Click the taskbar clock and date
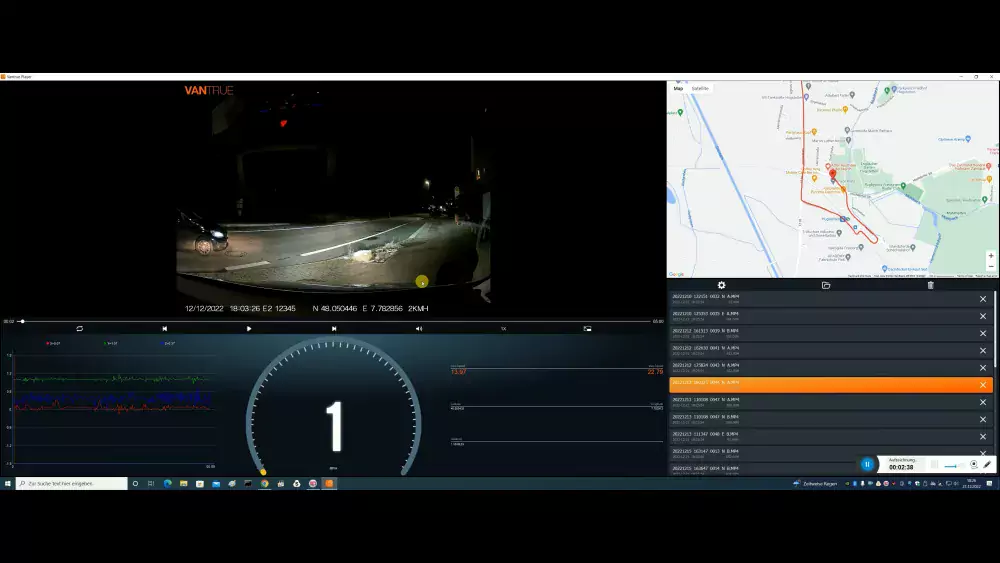Image resolution: width=1000 pixels, height=563 pixels. pyautogui.click(x=971, y=484)
